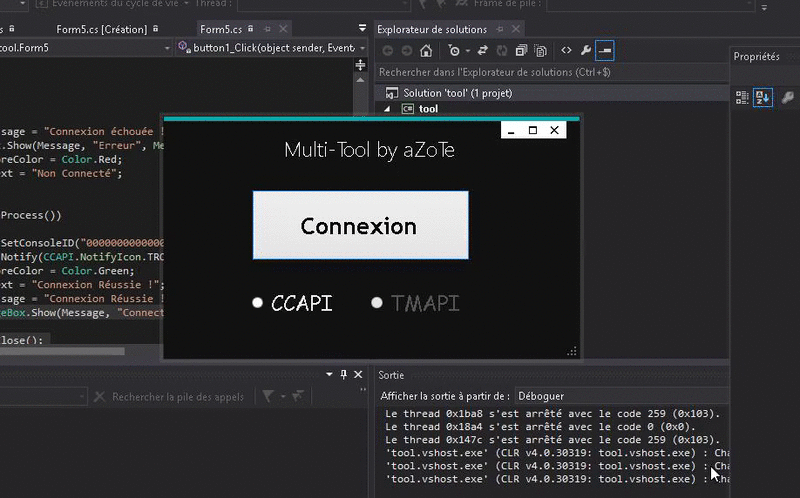Click the output line with thread 0x18a4
Screen dimensions: 800x498
click(540, 427)
